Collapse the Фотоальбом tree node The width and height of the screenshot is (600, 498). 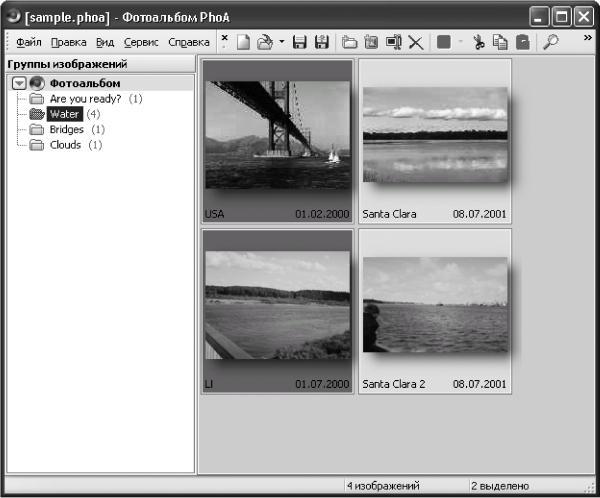pyautogui.click(x=19, y=83)
